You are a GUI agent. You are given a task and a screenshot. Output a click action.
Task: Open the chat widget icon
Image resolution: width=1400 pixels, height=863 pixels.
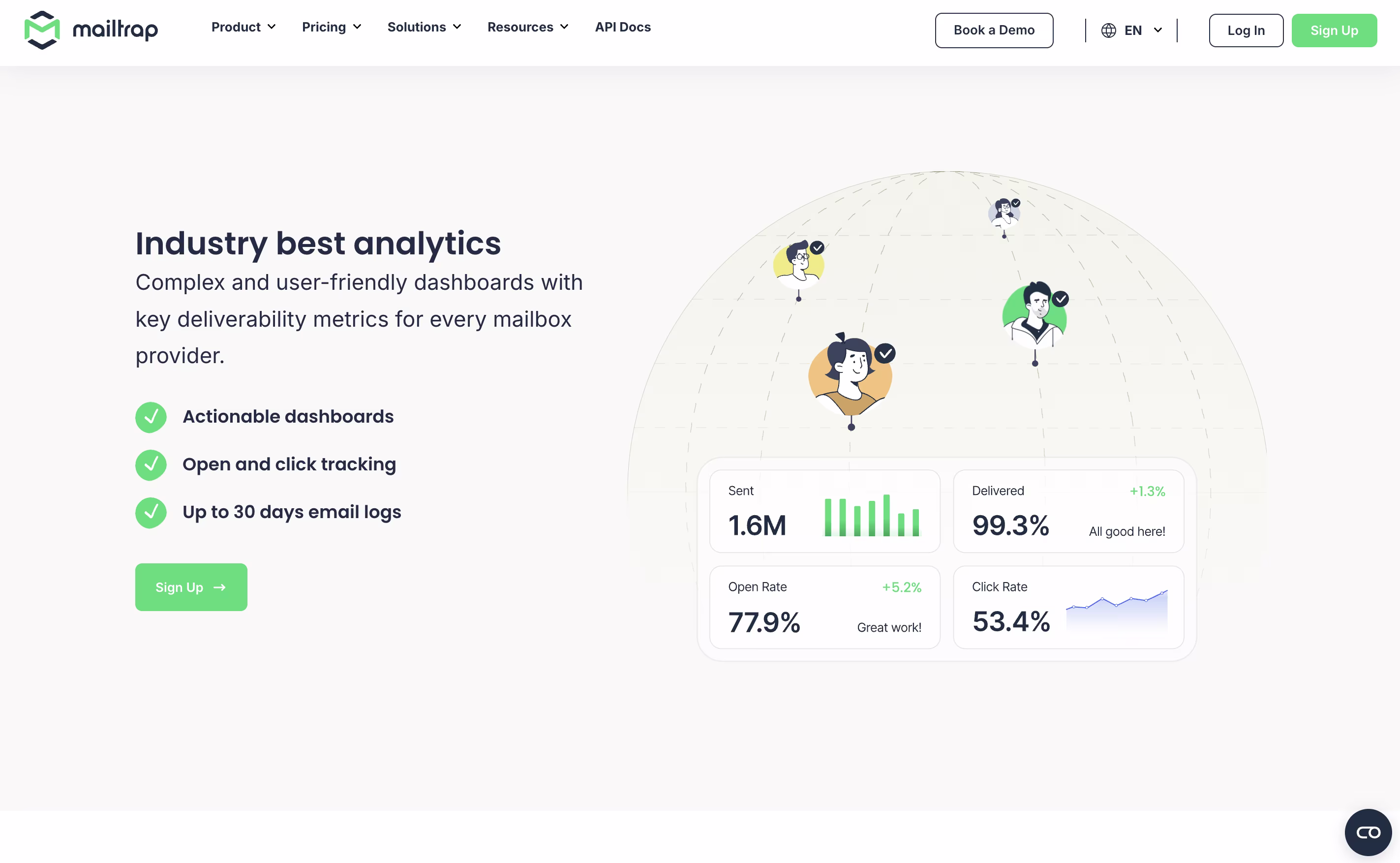click(x=1368, y=832)
